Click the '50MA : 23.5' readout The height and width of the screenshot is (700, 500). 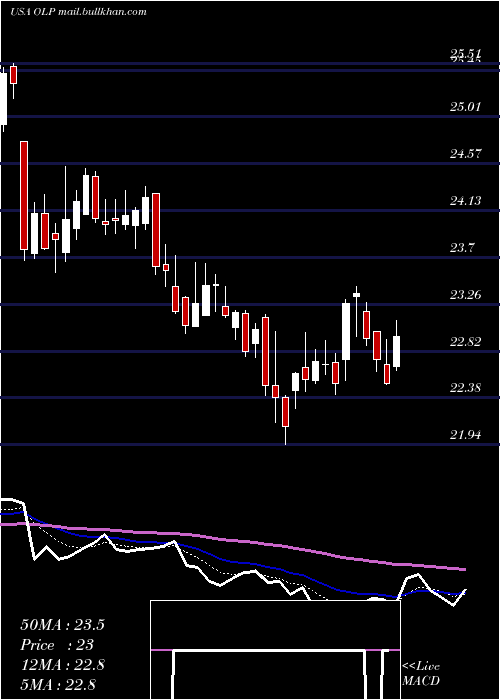coord(62,625)
